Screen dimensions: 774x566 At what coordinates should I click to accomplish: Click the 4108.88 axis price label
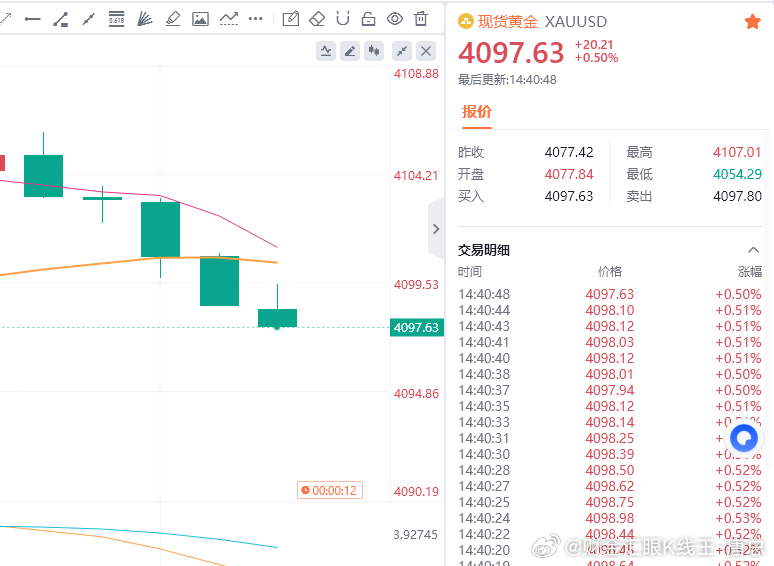coord(416,74)
